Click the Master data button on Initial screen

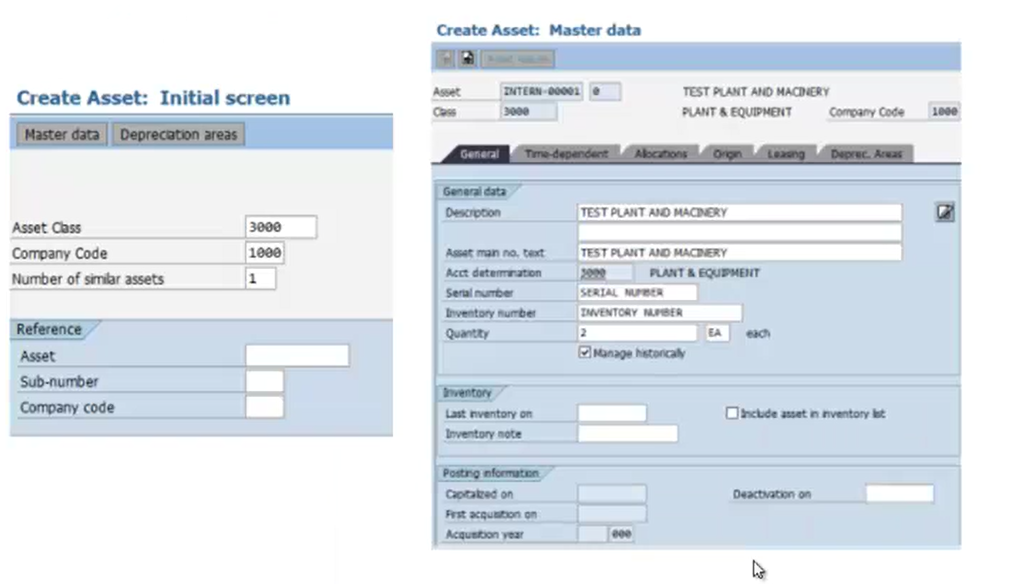[x=62, y=135]
